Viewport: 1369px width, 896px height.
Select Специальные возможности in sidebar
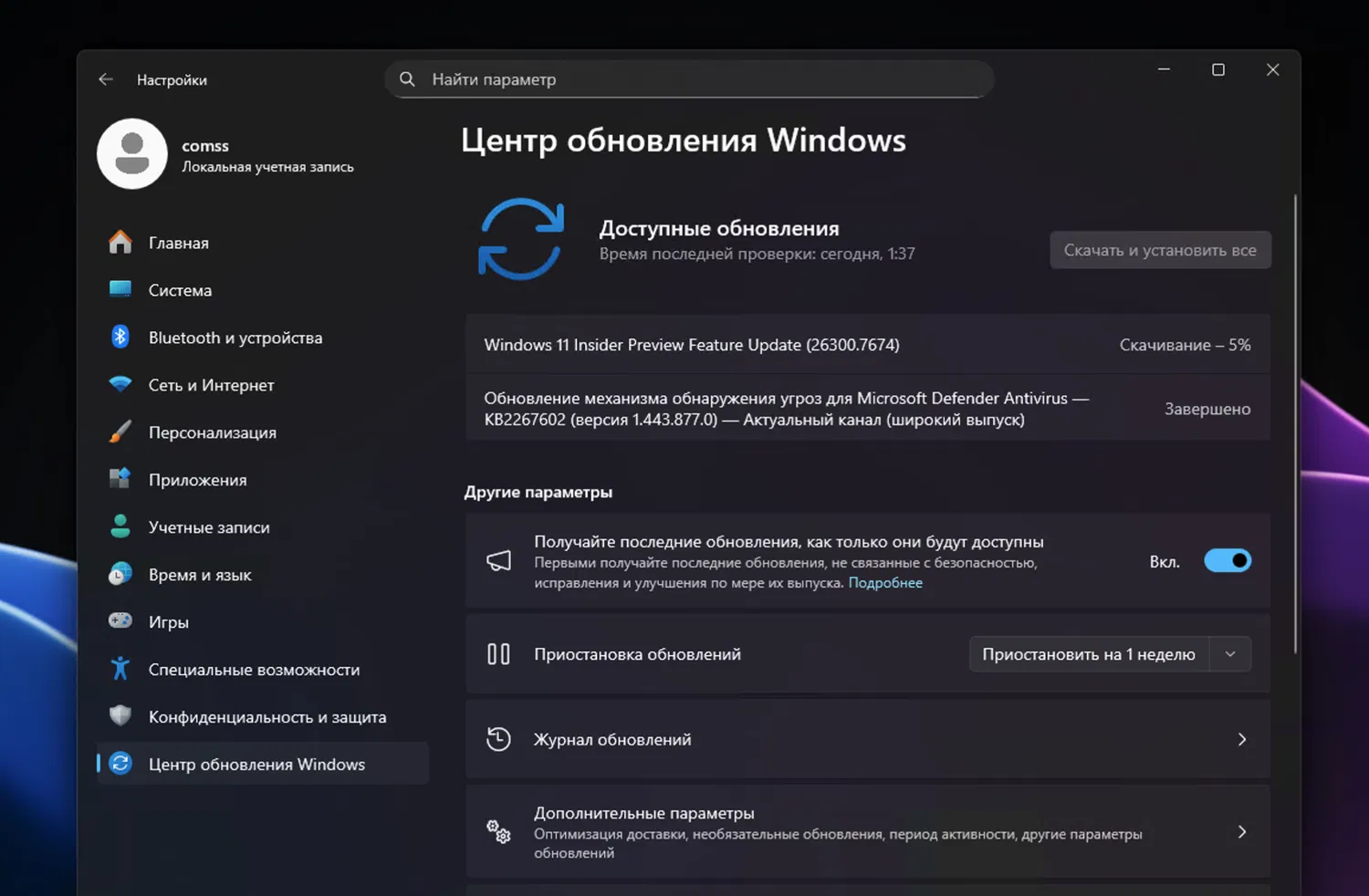(254, 669)
